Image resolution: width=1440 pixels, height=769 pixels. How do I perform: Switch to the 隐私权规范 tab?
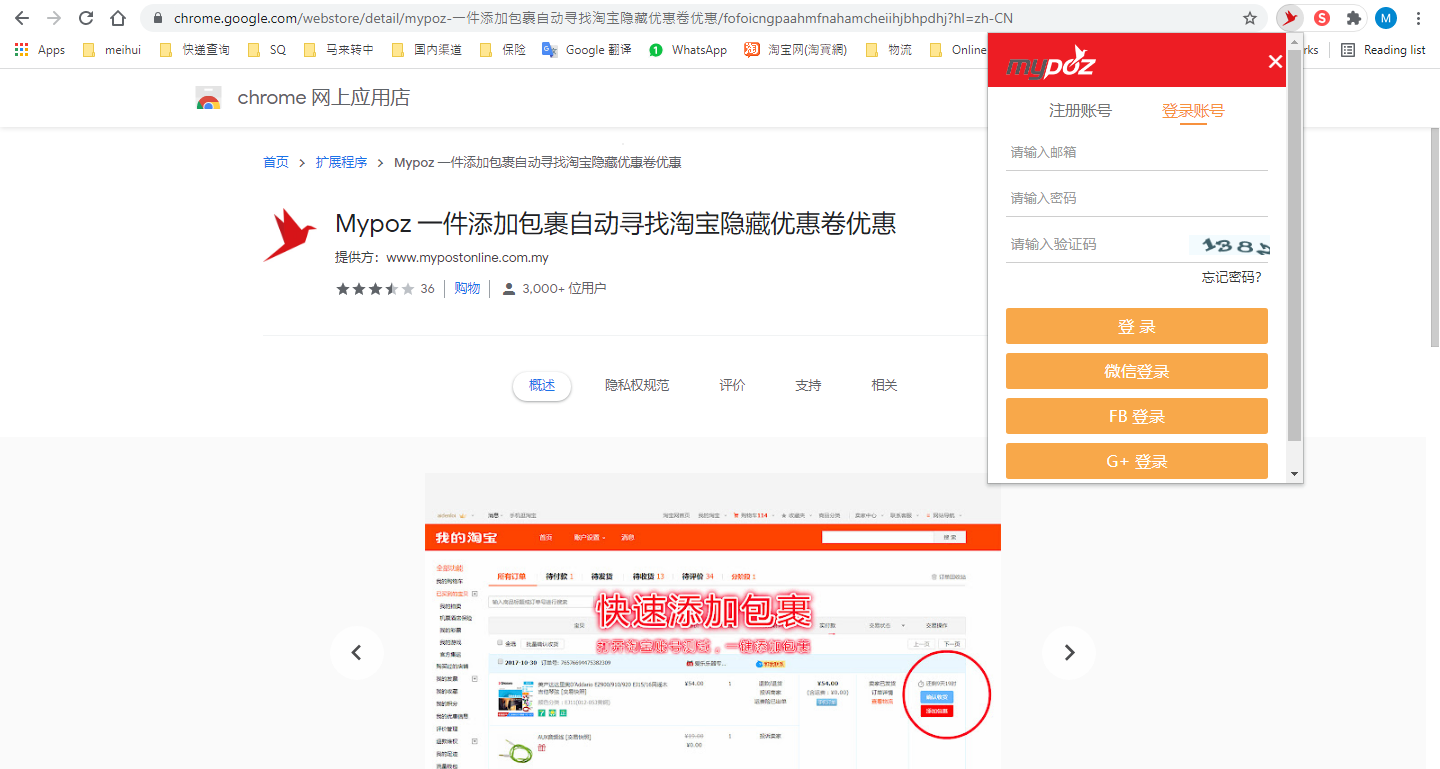tap(637, 386)
